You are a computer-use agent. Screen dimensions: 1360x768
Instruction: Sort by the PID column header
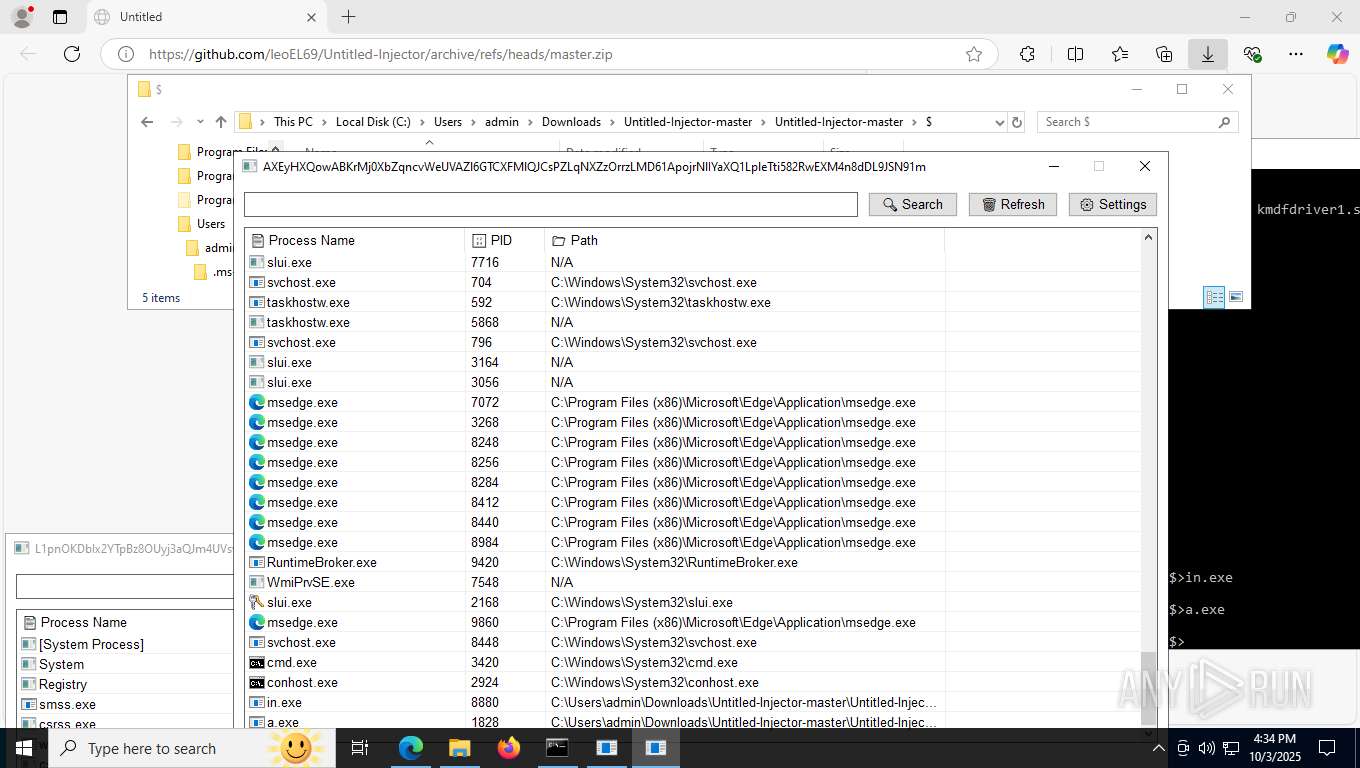tap(505, 240)
